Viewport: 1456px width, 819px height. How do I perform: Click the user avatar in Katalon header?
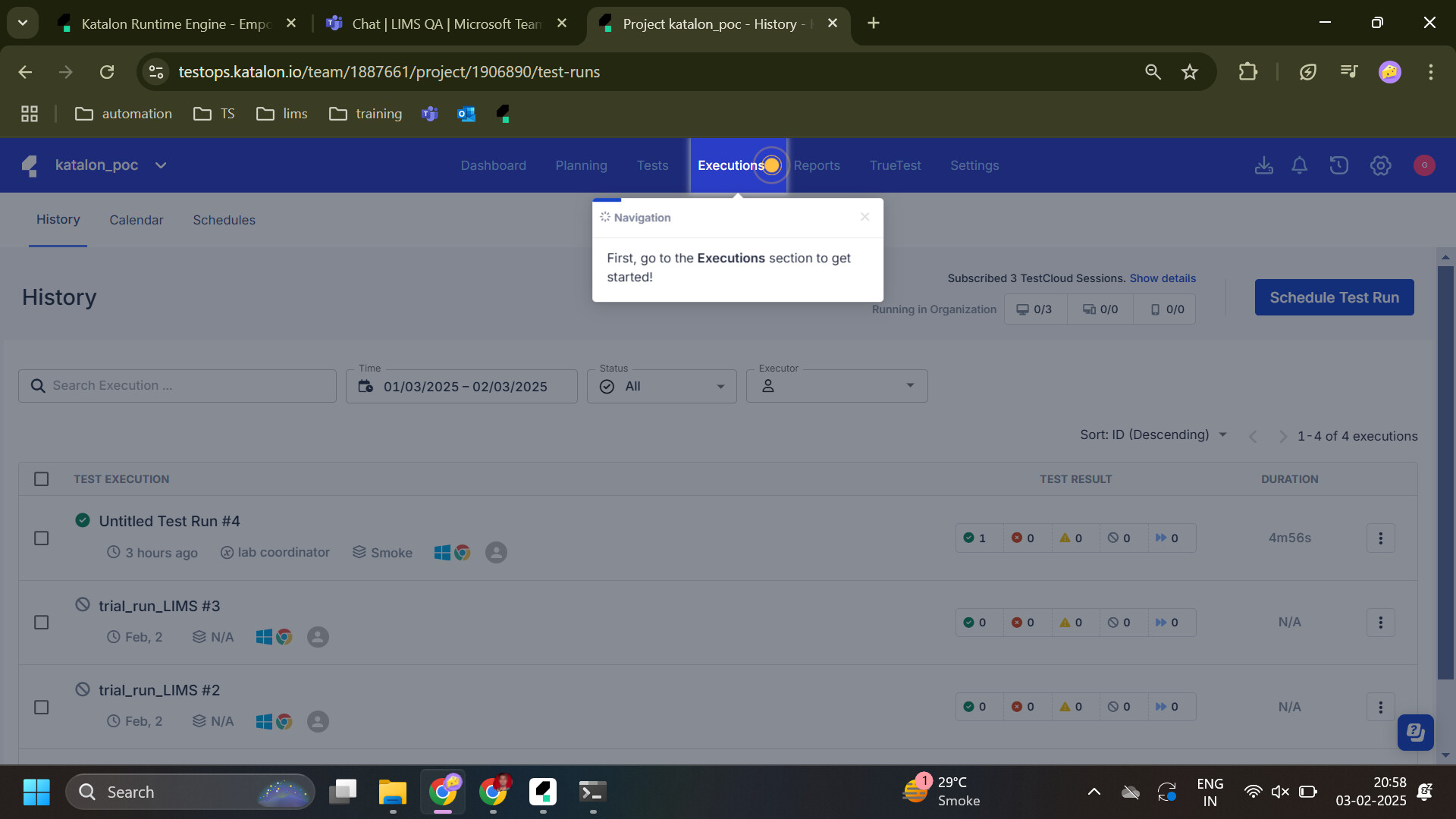coord(1423,165)
